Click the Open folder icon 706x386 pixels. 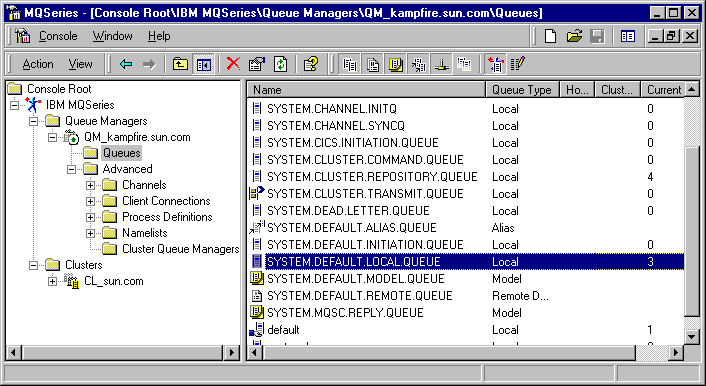click(x=574, y=36)
